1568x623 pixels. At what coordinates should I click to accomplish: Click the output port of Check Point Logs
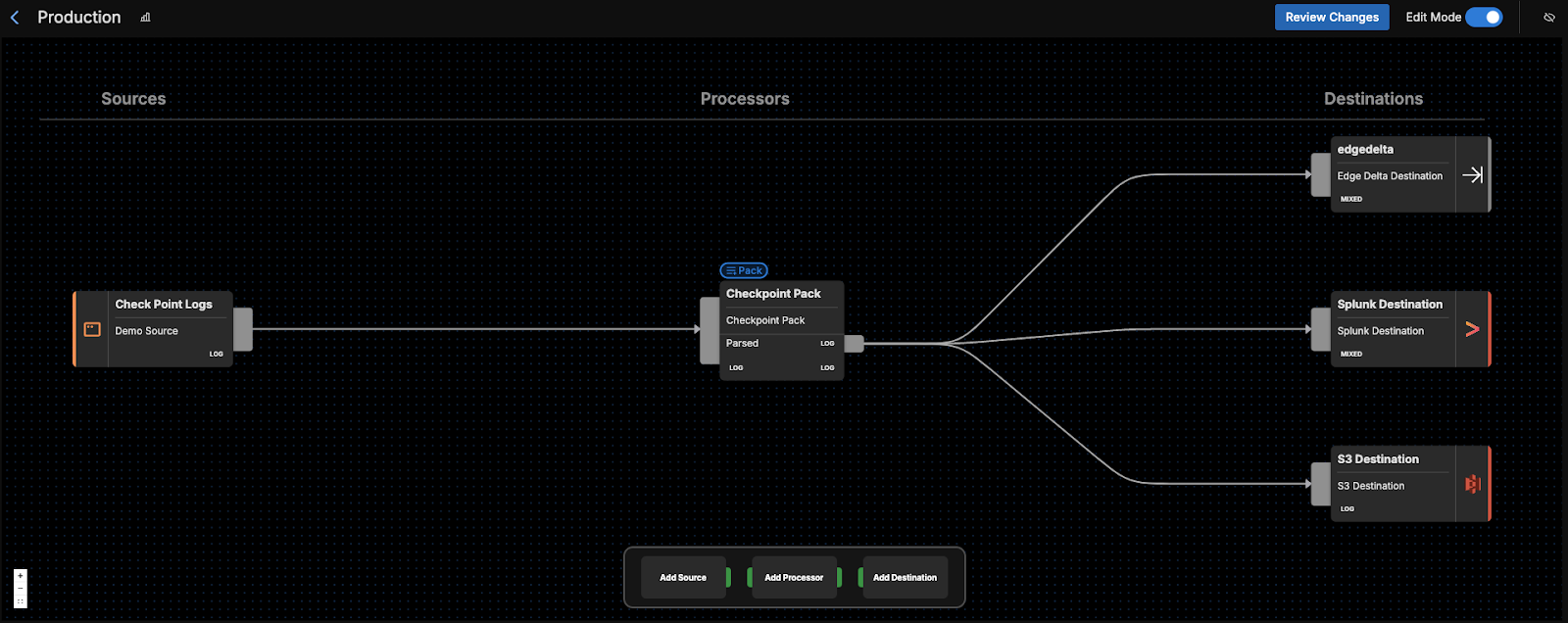[x=243, y=329]
